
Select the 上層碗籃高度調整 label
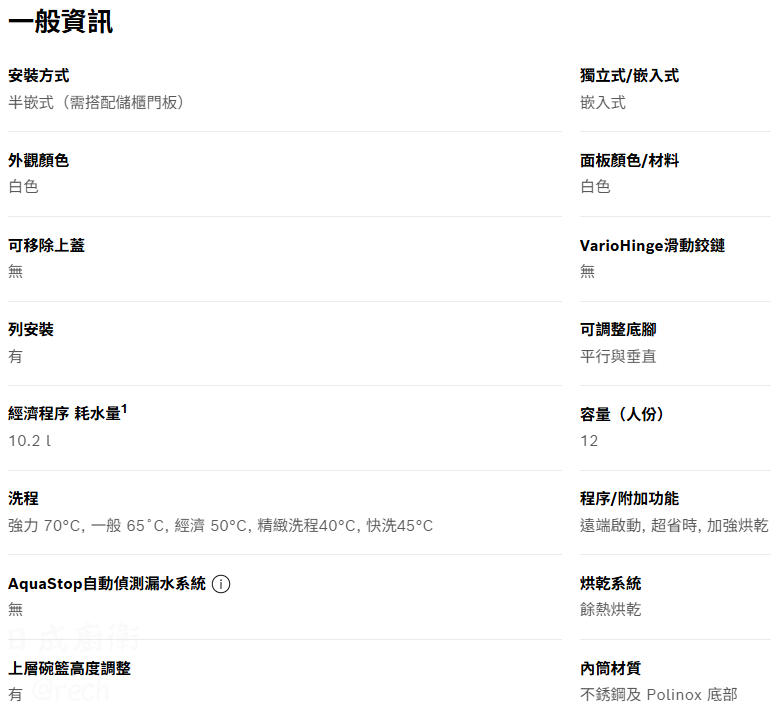pyautogui.click(x=69, y=668)
